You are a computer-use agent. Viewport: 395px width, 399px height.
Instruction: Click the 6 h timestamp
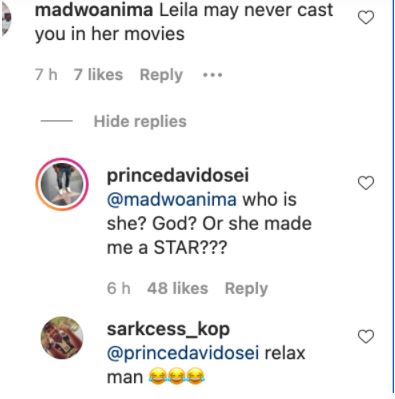(x=119, y=288)
